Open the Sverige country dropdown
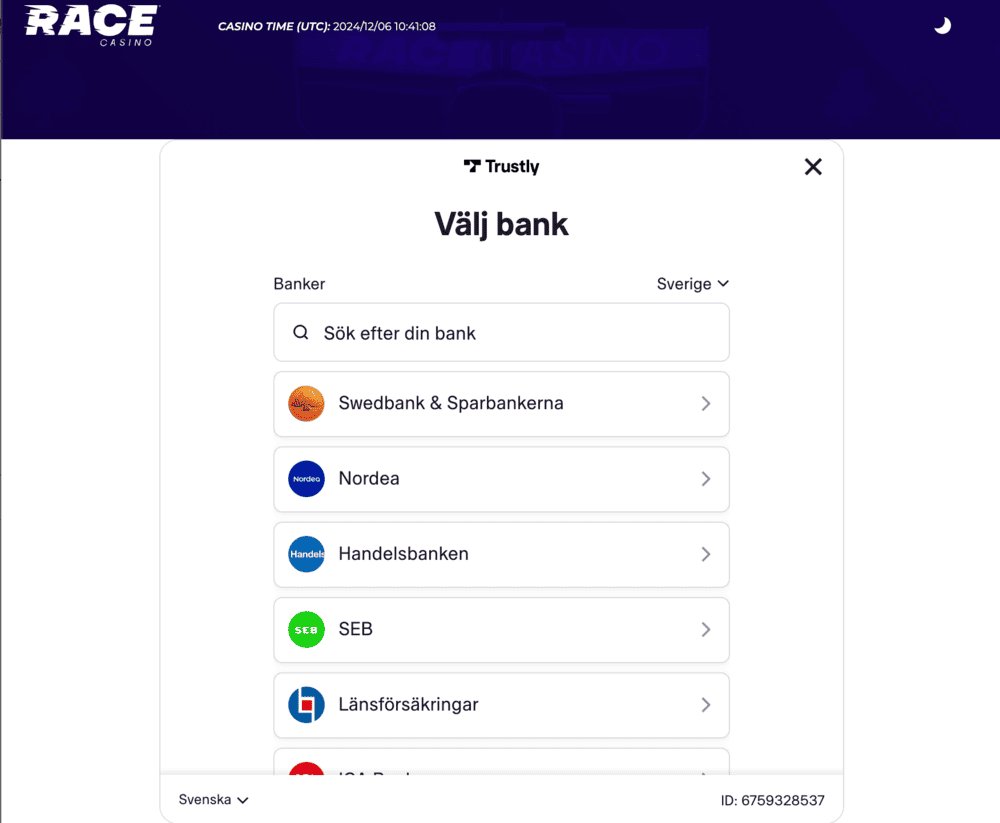Screen dimensions: 1000x823 (692, 284)
